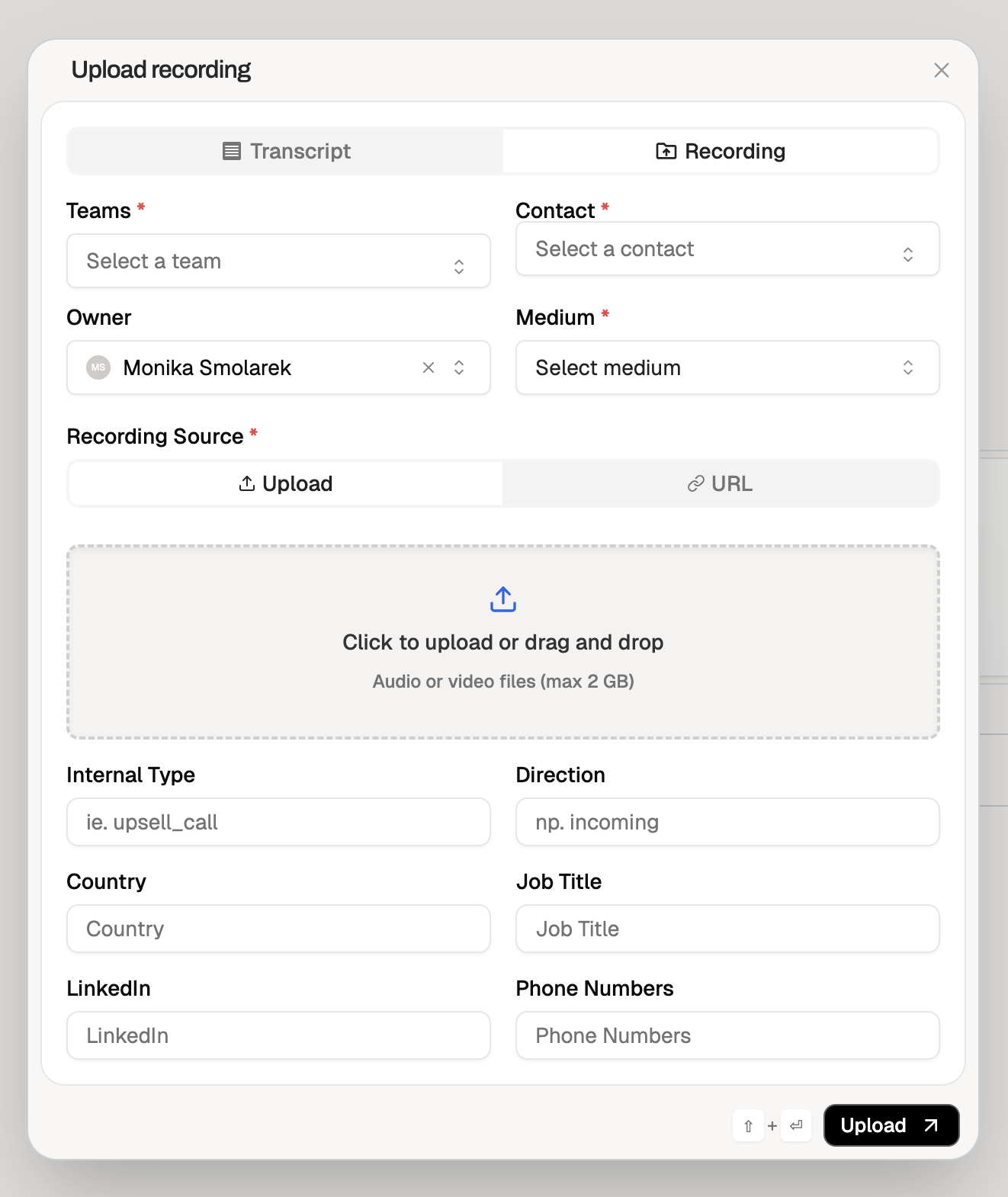Switch to the Transcript tab
Screen dimensions: 1008x1197
pyautogui.click(x=284, y=151)
